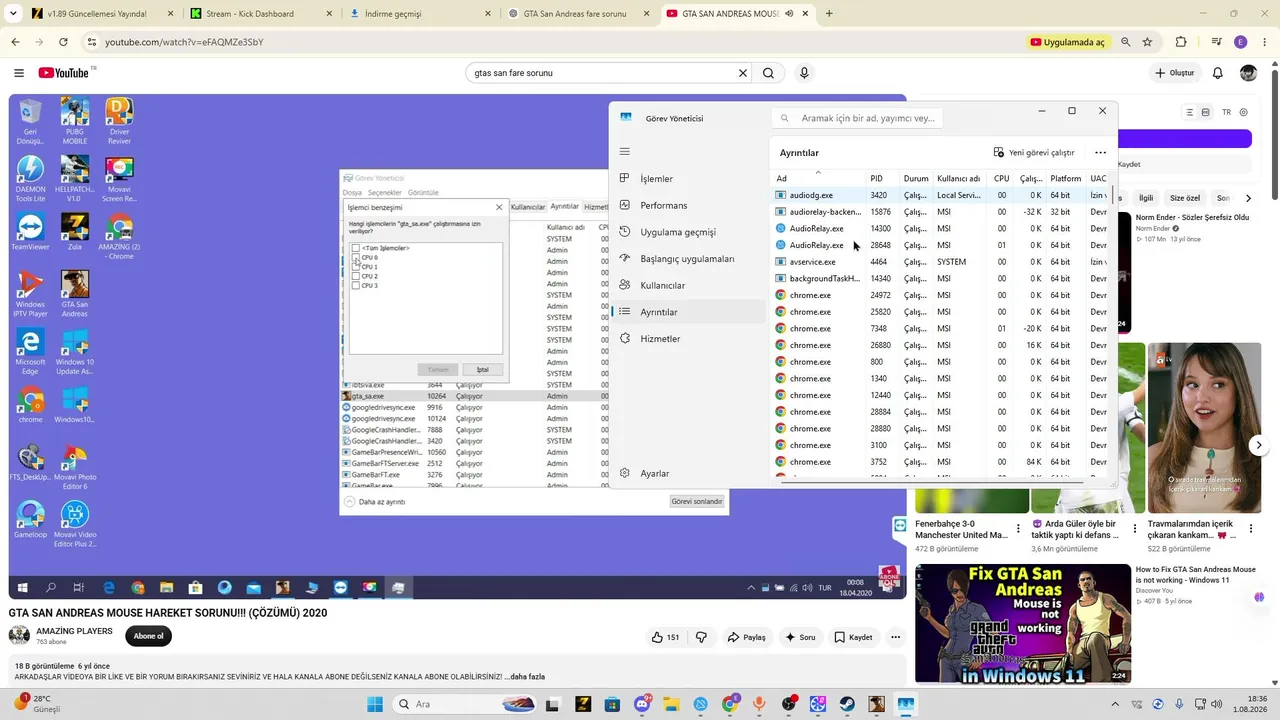The height and width of the screenshot is (720, 1280).
Task: Click Paylaş share button
Action: tap(747, 637)
